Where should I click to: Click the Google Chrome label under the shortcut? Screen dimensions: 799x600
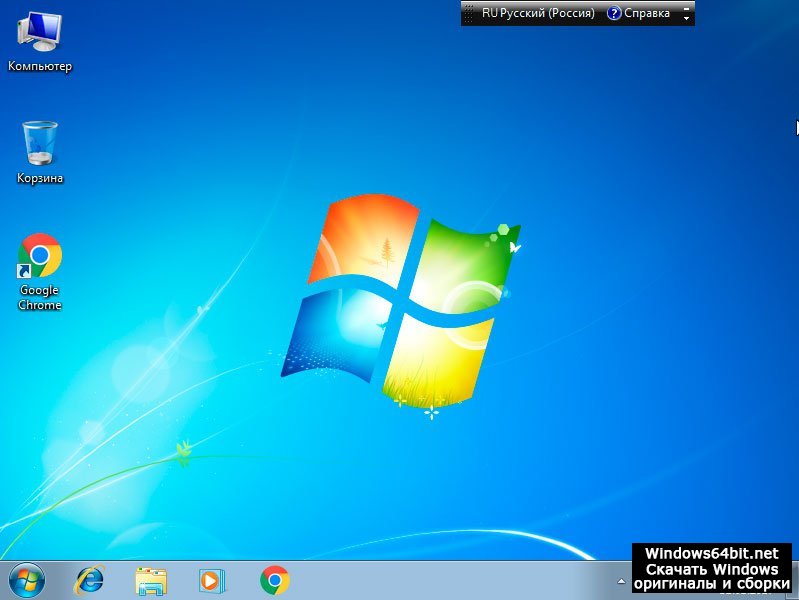pyautogui.click(x=40, y=298)
